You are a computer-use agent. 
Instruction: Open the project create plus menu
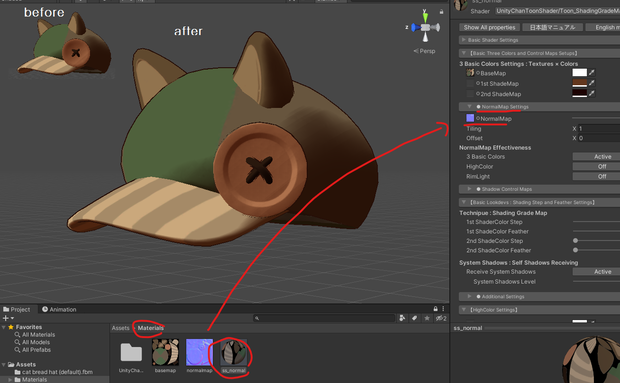tap(8, 318)
